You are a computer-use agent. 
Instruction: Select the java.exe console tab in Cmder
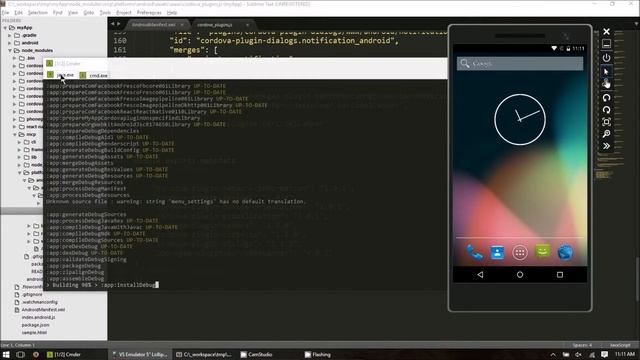61,75
